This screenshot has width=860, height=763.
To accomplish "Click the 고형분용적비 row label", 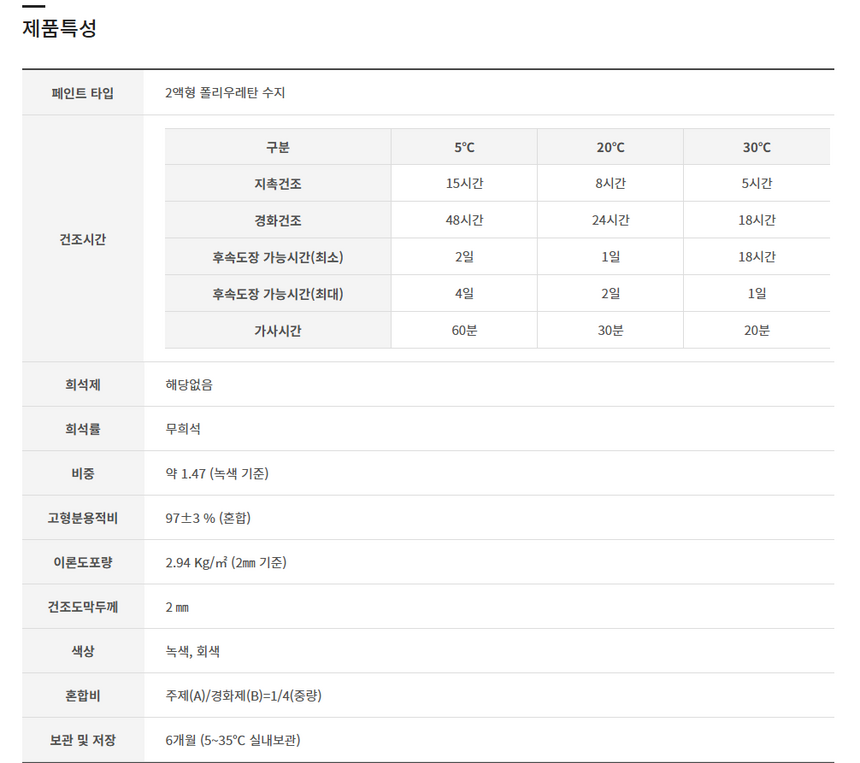I will (x=83, y=518).
